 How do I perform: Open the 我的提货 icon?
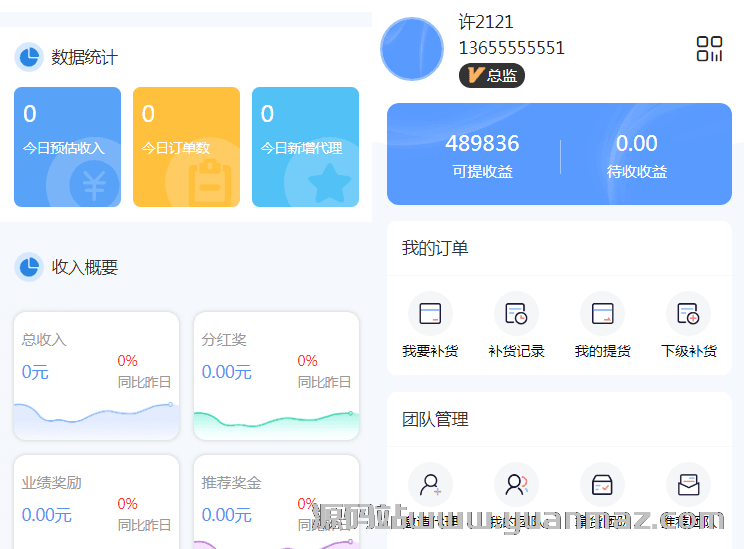click(x=602, y=314)
